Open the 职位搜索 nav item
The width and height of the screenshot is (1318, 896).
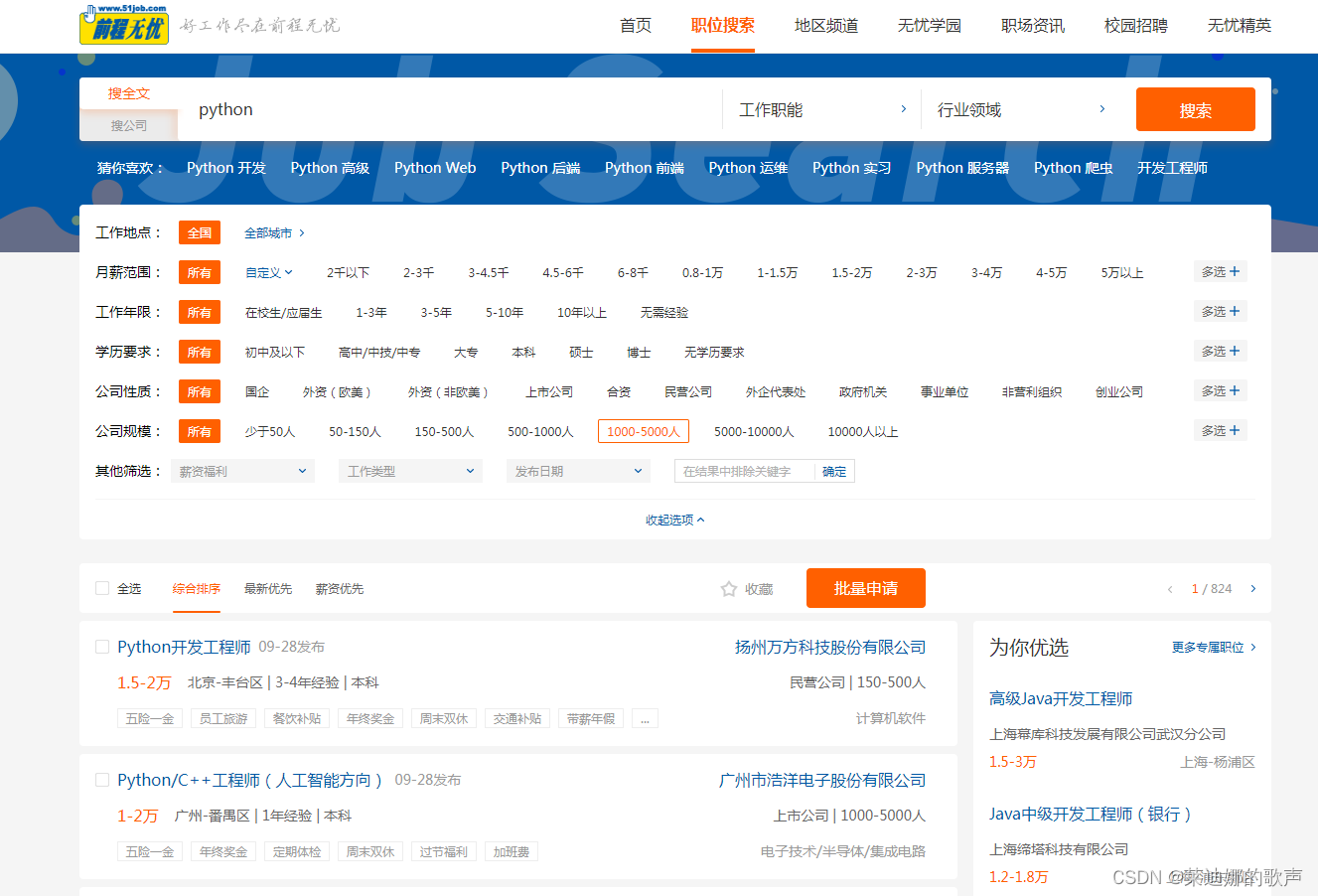723,25
